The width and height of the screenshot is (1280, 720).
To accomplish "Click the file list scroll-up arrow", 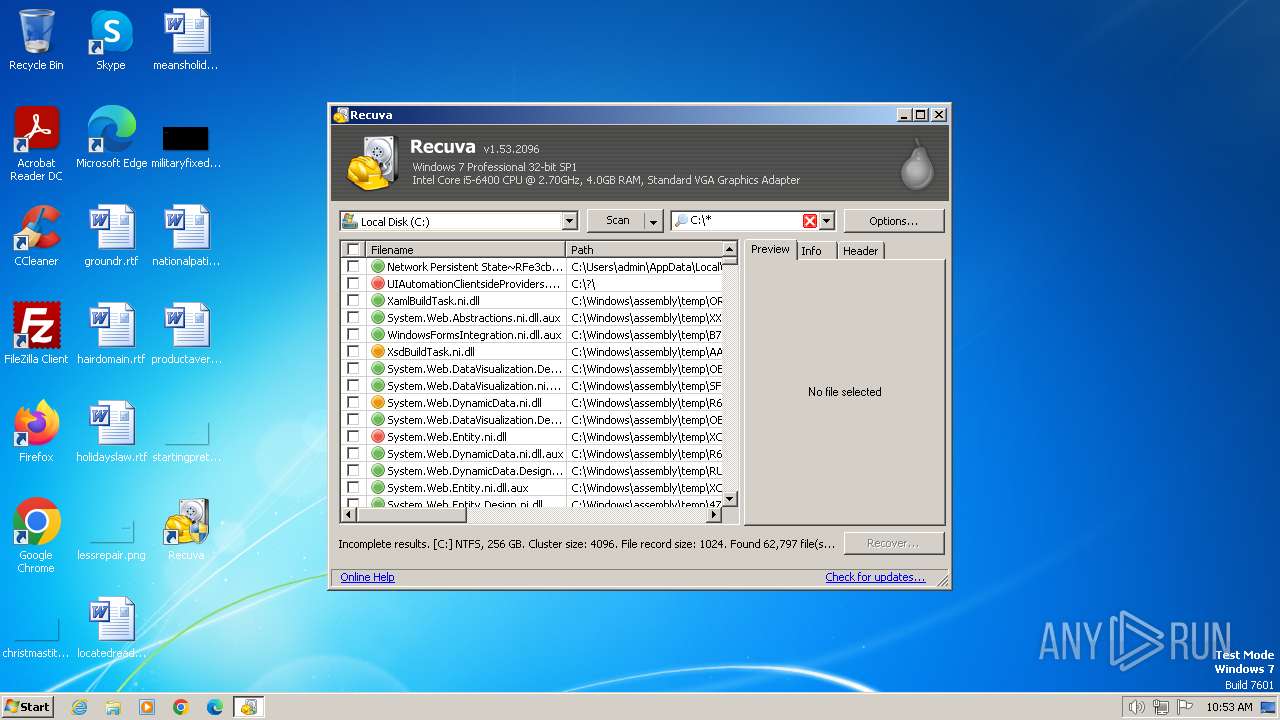I will (730, 249).
